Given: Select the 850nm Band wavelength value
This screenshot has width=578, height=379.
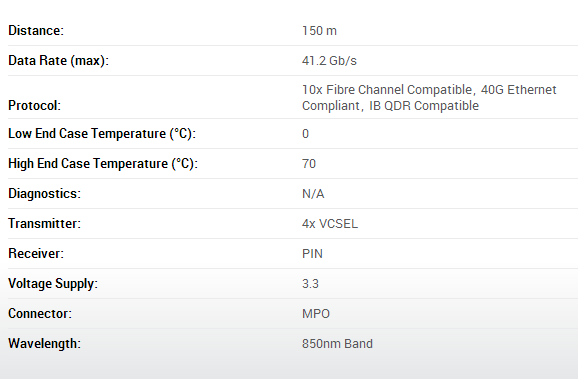Looking at the screenshot, I should 337,344.
